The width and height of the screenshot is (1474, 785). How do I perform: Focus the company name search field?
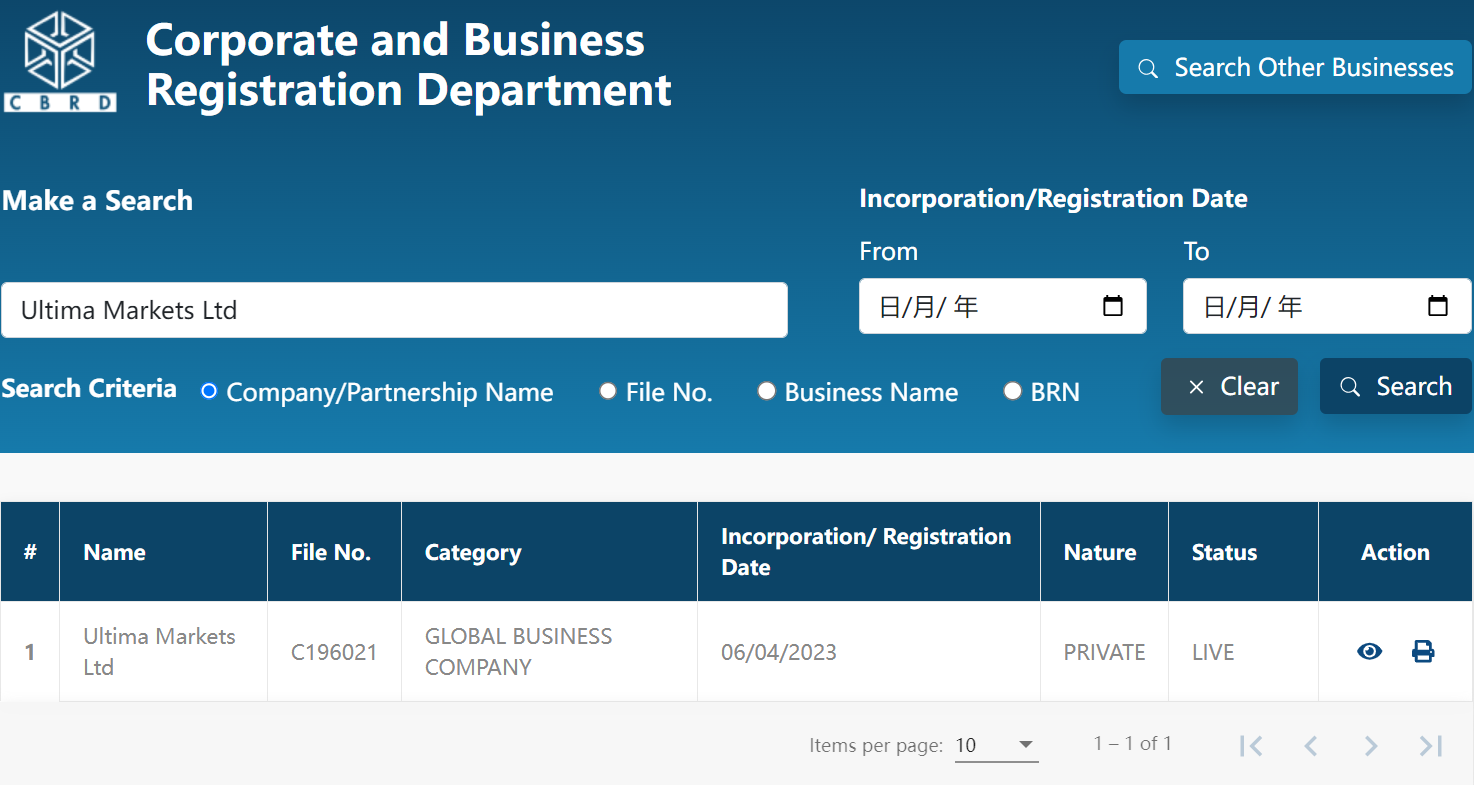tap(394, 310)
